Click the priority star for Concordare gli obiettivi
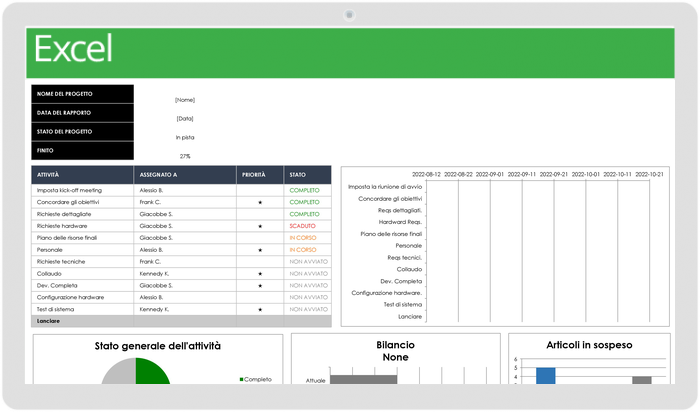The image size is (700, 412). coord(260,202)
